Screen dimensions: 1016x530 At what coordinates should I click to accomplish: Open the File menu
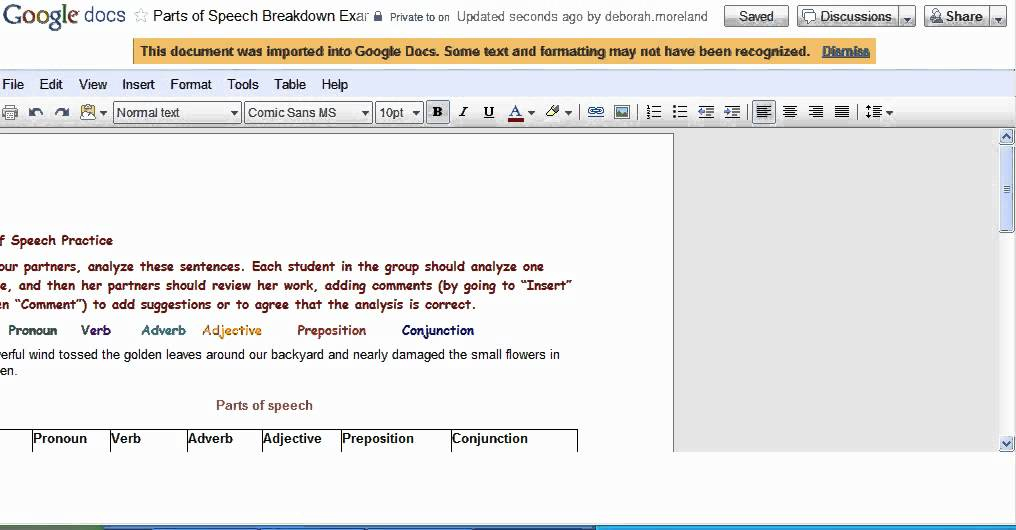pos(13,84)
